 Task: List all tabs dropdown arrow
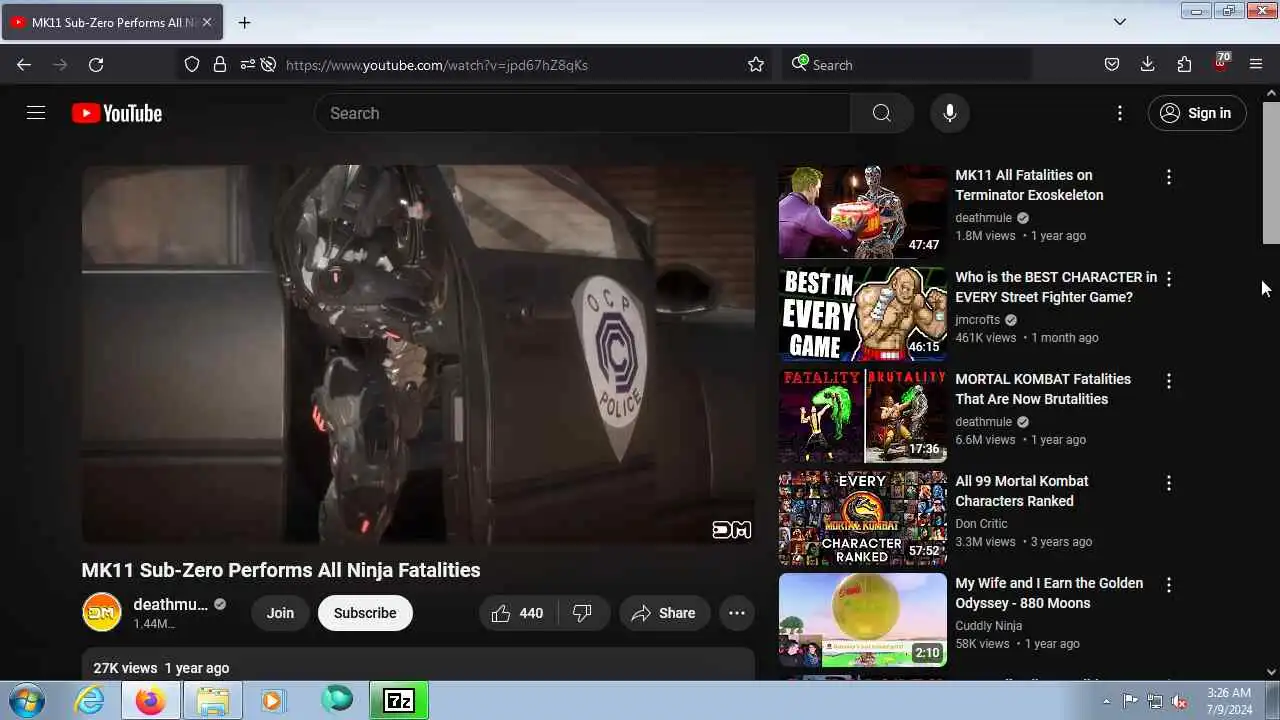(1120, 22)
